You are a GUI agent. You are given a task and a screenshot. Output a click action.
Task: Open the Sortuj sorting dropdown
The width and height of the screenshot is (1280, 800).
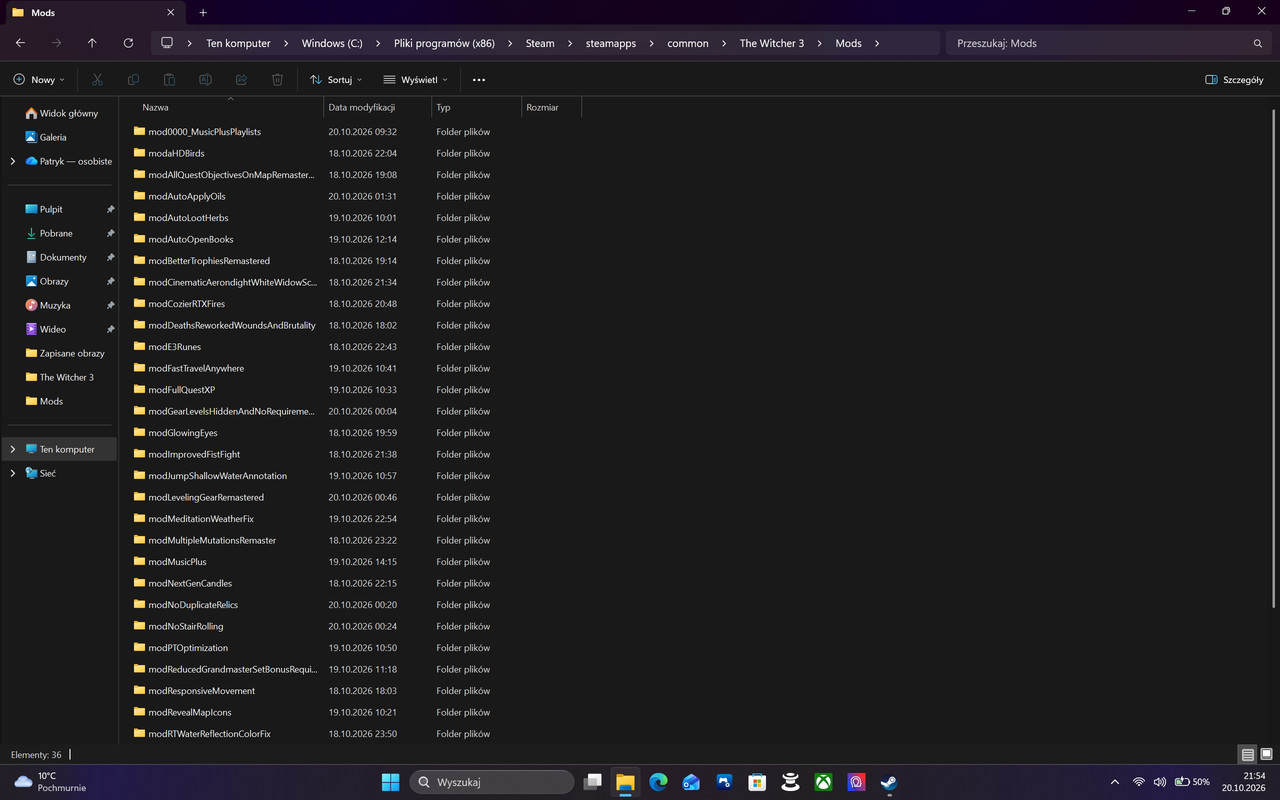click(x=336, y=80)
